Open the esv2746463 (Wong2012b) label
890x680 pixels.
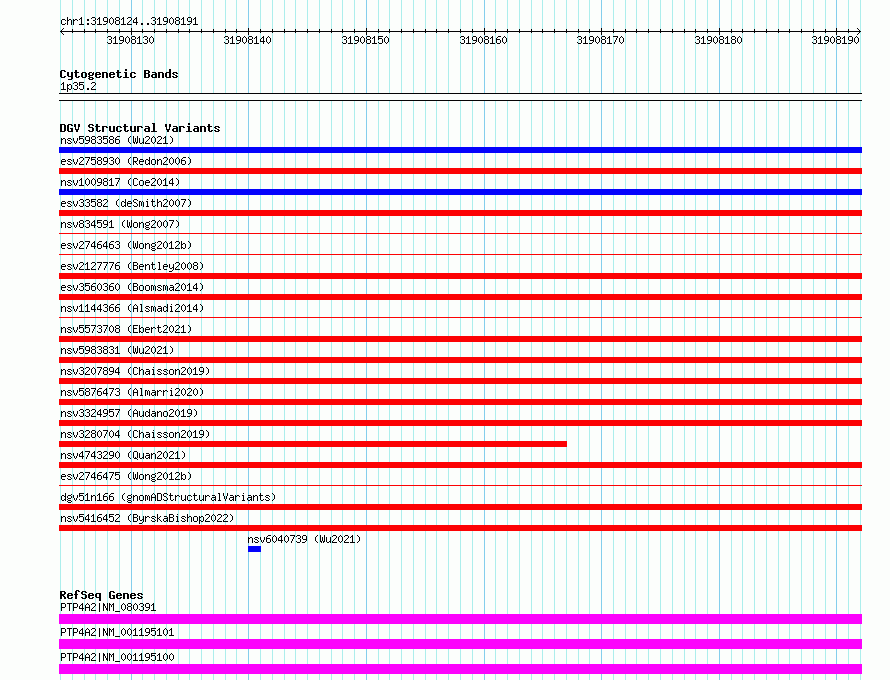pos(126,245)
